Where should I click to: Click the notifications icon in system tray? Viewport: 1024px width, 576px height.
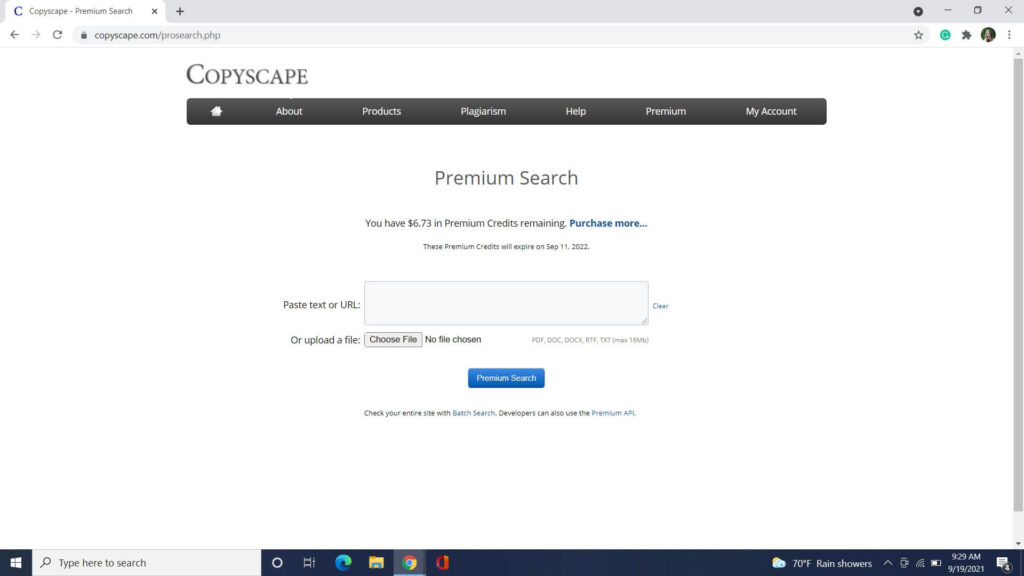(x=1003, y=562)
